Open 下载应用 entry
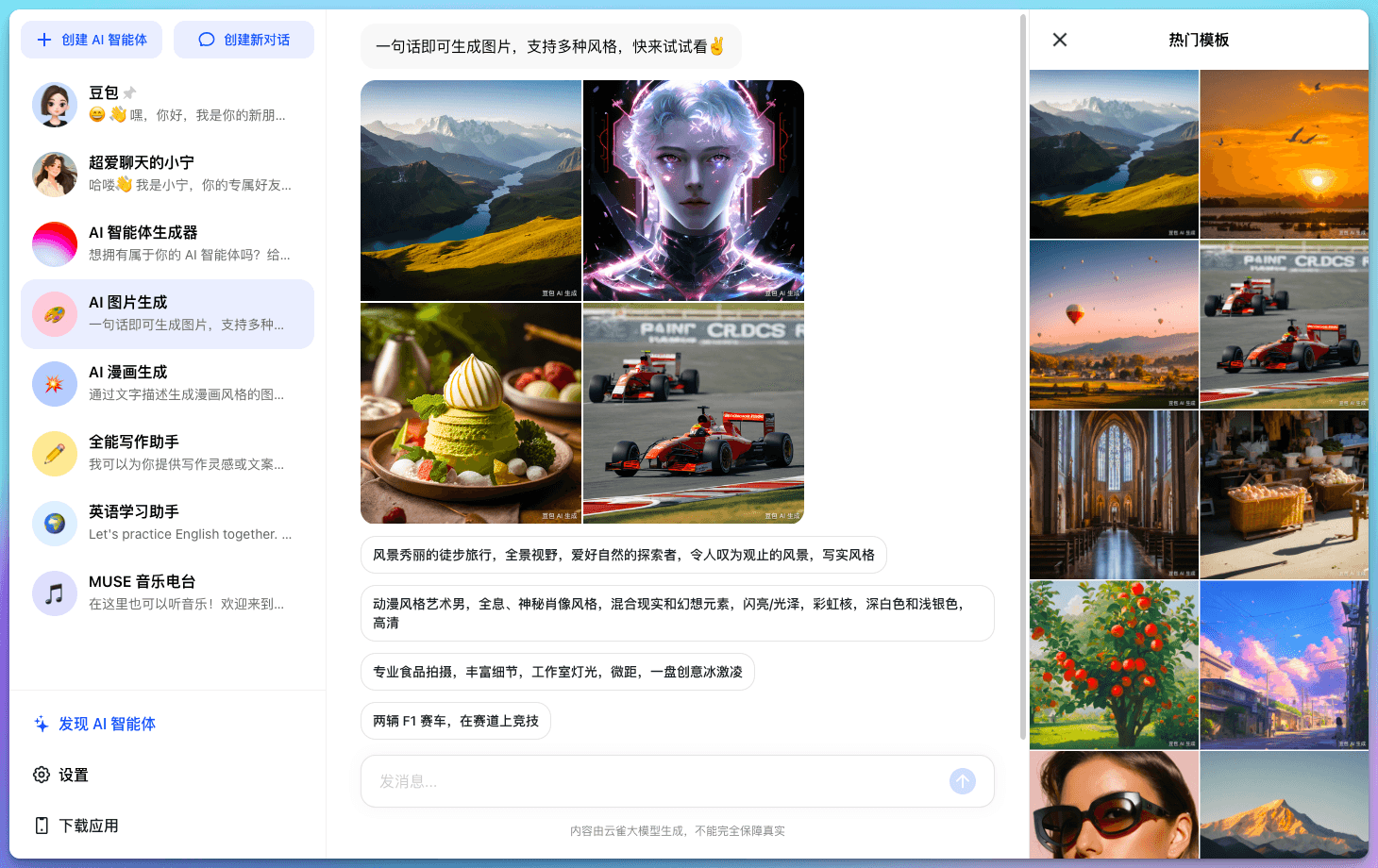The height and width of the screenshot is (868, 1378). (x=89, y=826)
